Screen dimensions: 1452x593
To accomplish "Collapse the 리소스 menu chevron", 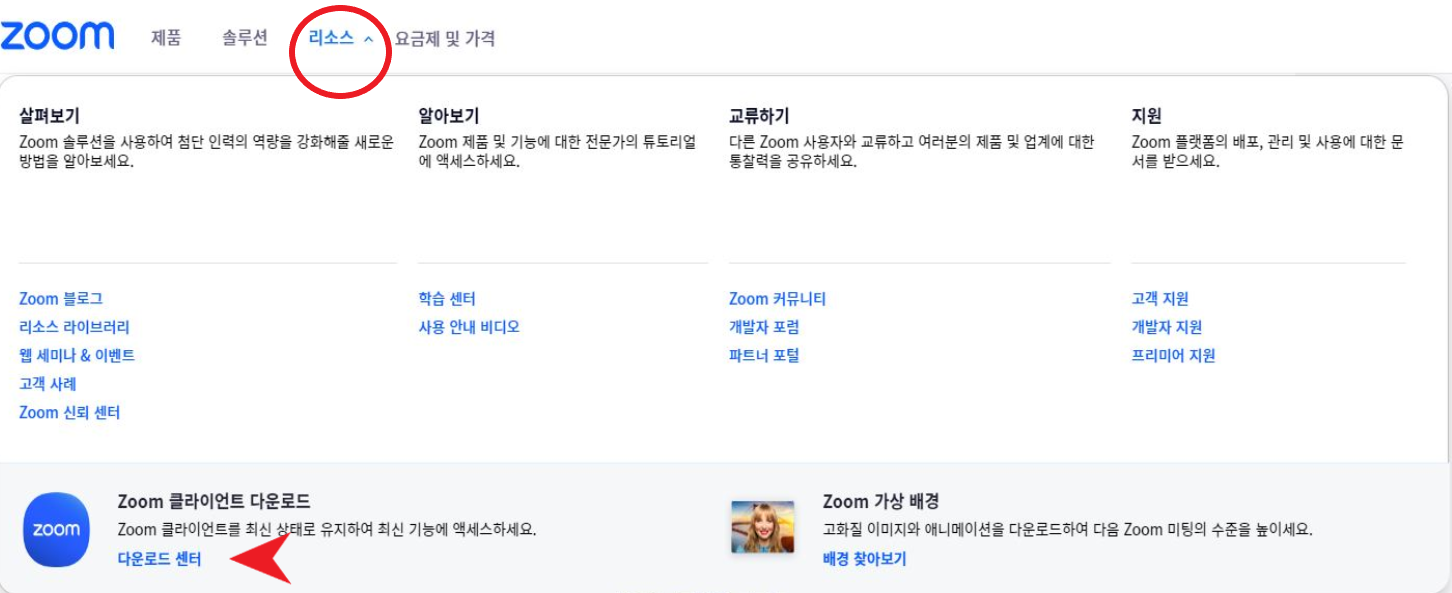I will click(x=368, y=39).
